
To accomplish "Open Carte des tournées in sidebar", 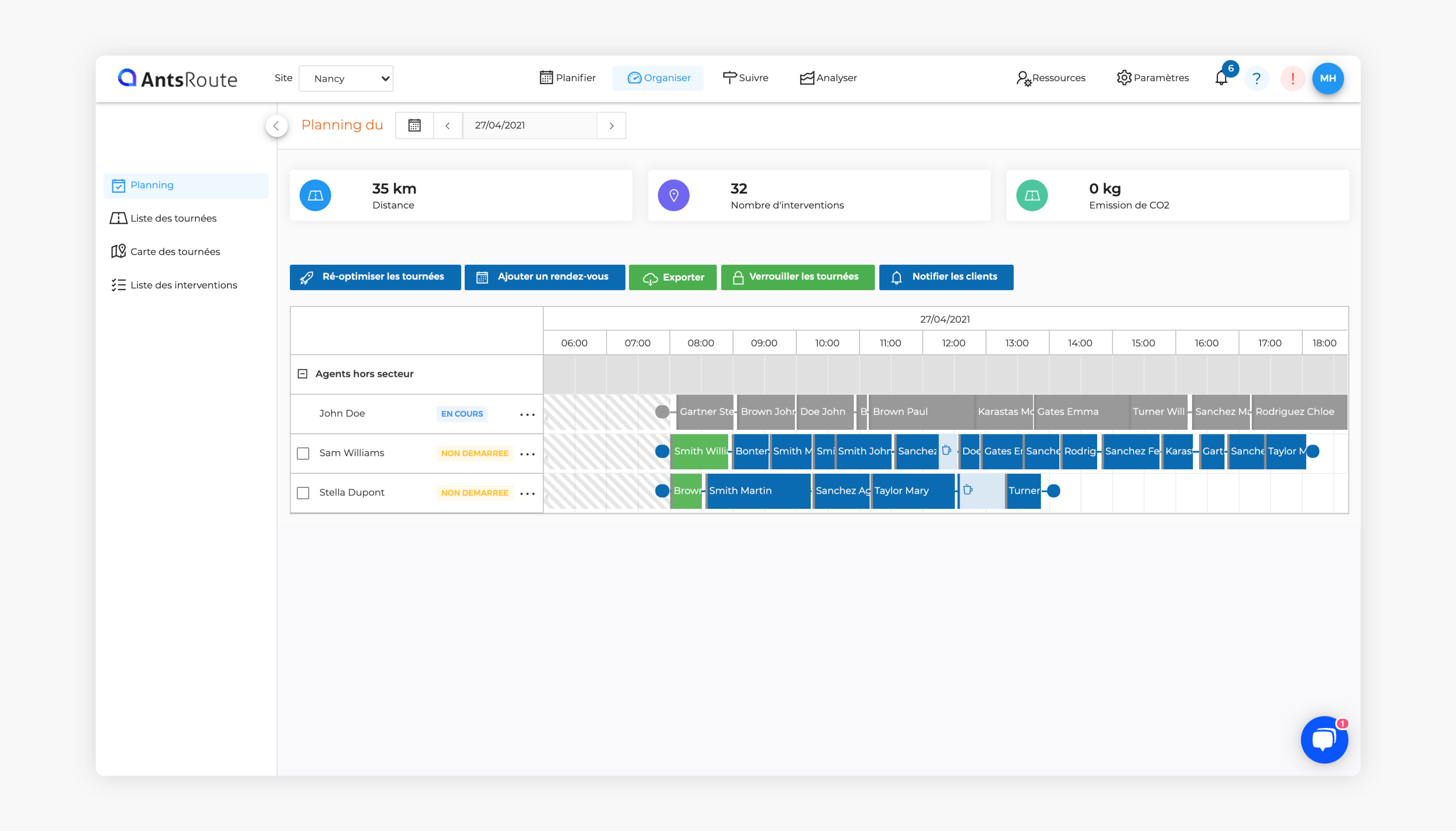I will click(x=175, y=252).
